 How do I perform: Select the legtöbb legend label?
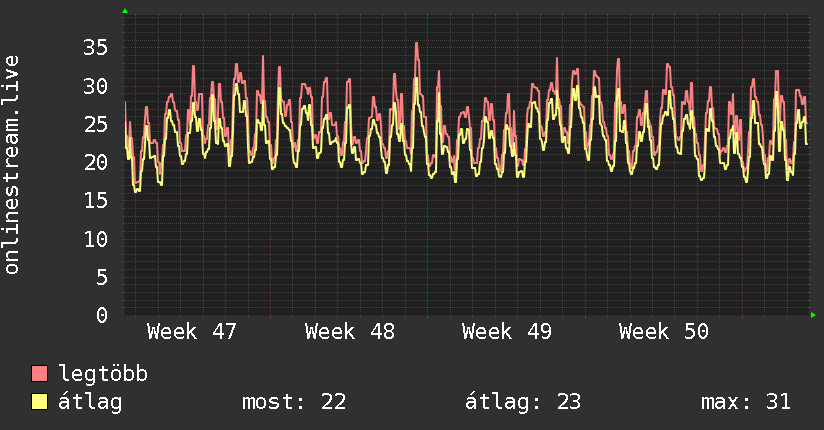103,374
